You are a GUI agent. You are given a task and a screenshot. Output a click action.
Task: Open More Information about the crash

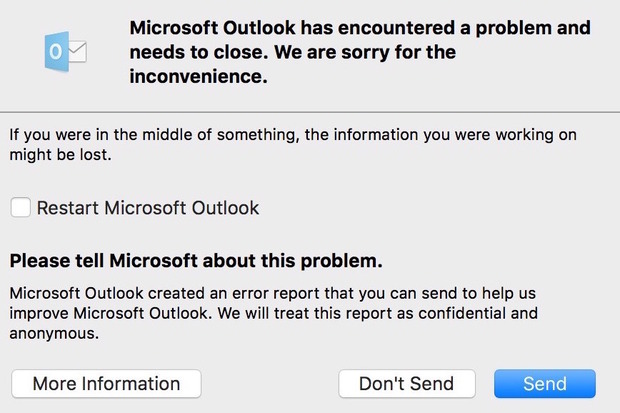[106, 383]
